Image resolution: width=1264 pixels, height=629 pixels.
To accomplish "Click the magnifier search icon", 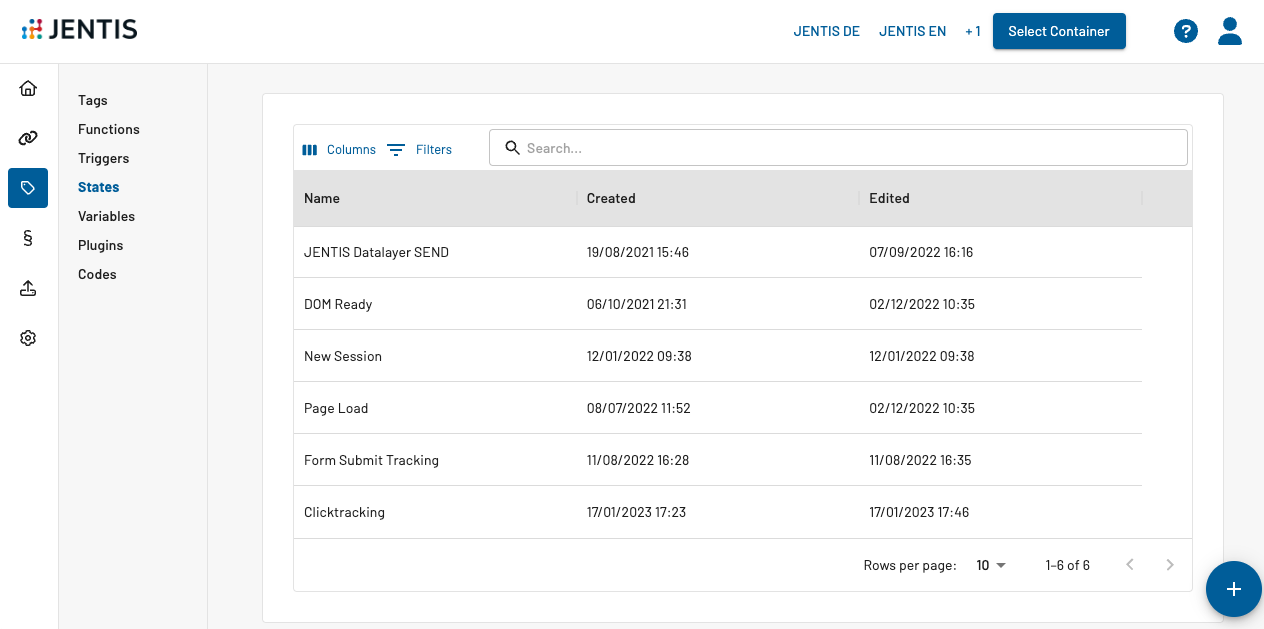I will click(x=512, y=148).
